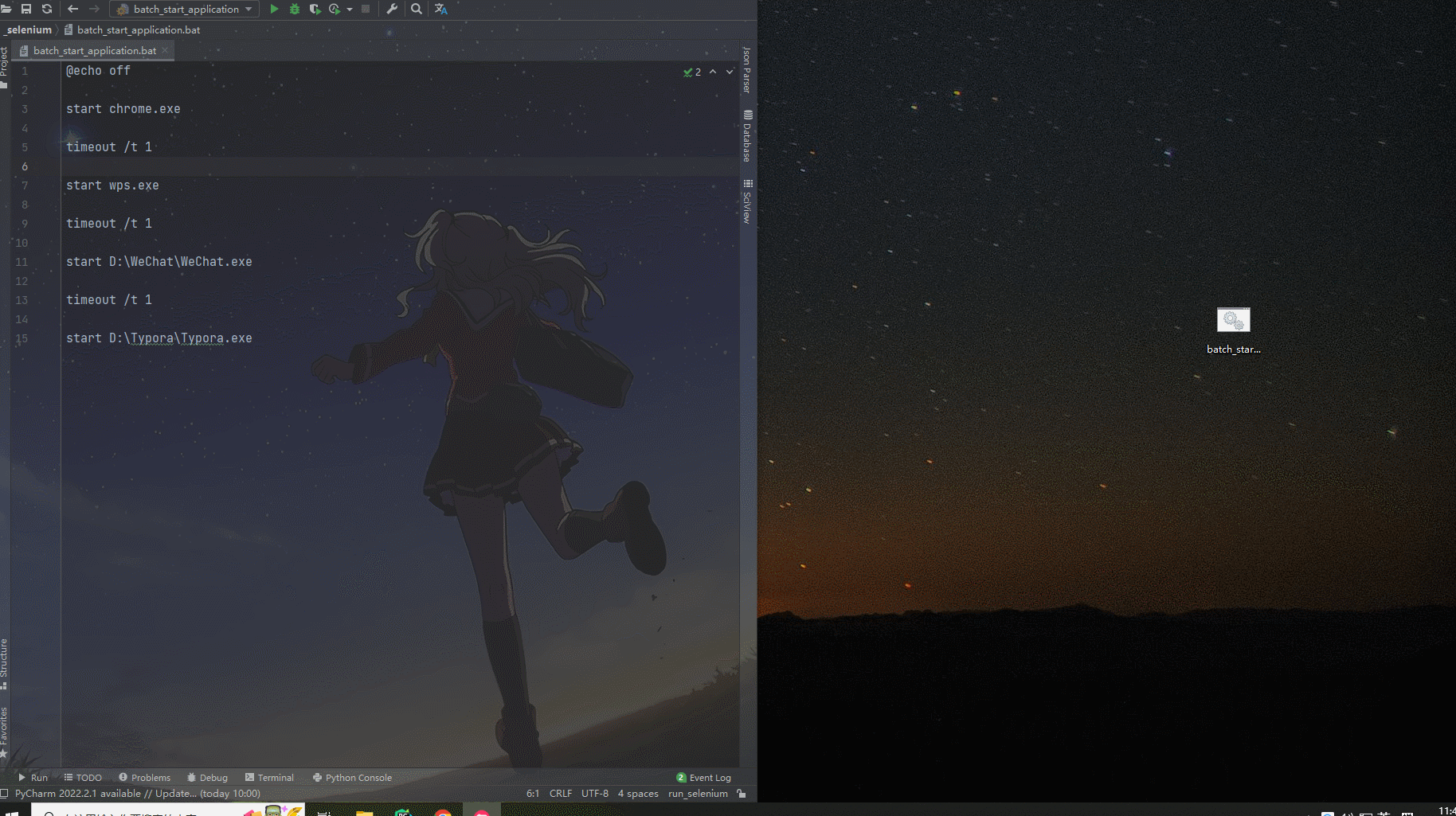Screen dimensions: 1456x816
Task: Open File Explorer from taskbar
Action: click(364, 811)
